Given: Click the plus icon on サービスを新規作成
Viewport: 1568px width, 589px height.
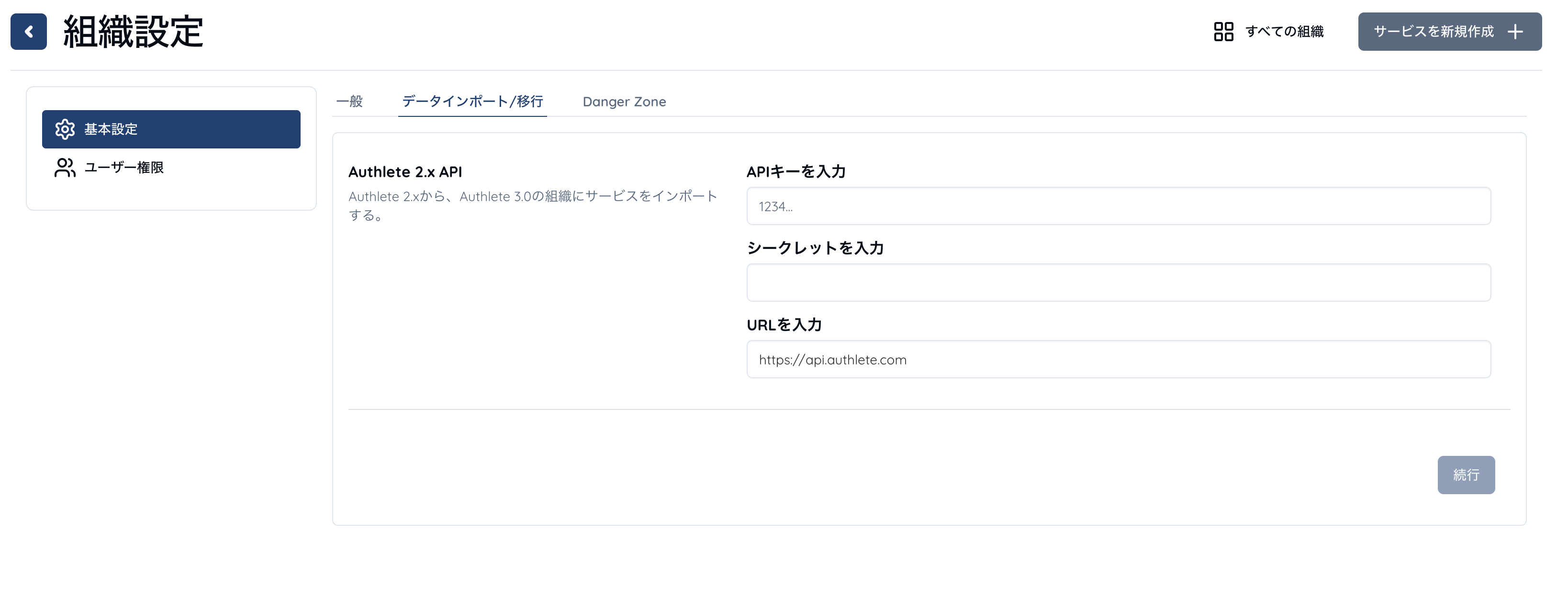Looking at the screenshot, I should [x=1515, y=32].
